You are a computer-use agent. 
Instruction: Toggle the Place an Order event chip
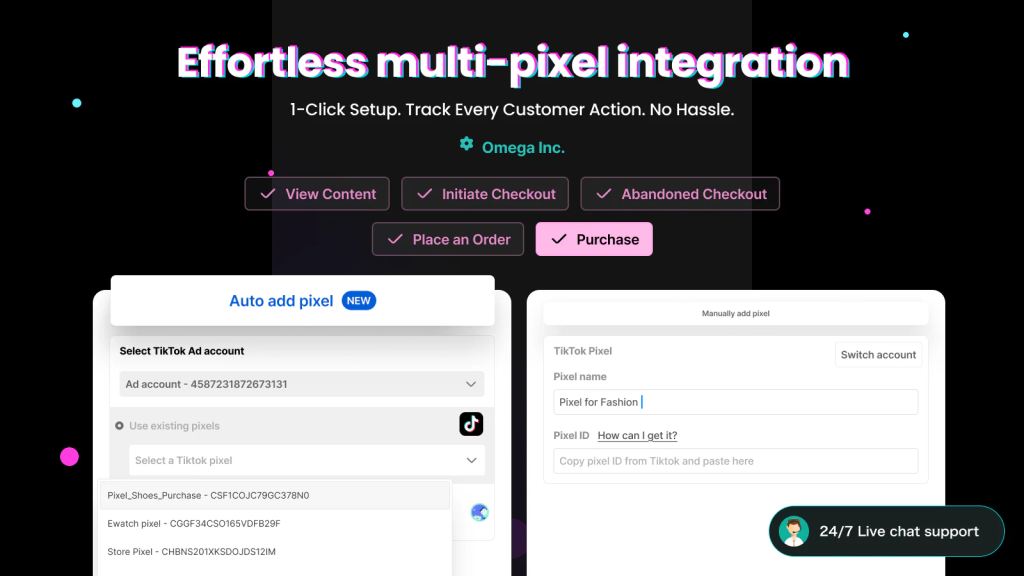(448, 239)
